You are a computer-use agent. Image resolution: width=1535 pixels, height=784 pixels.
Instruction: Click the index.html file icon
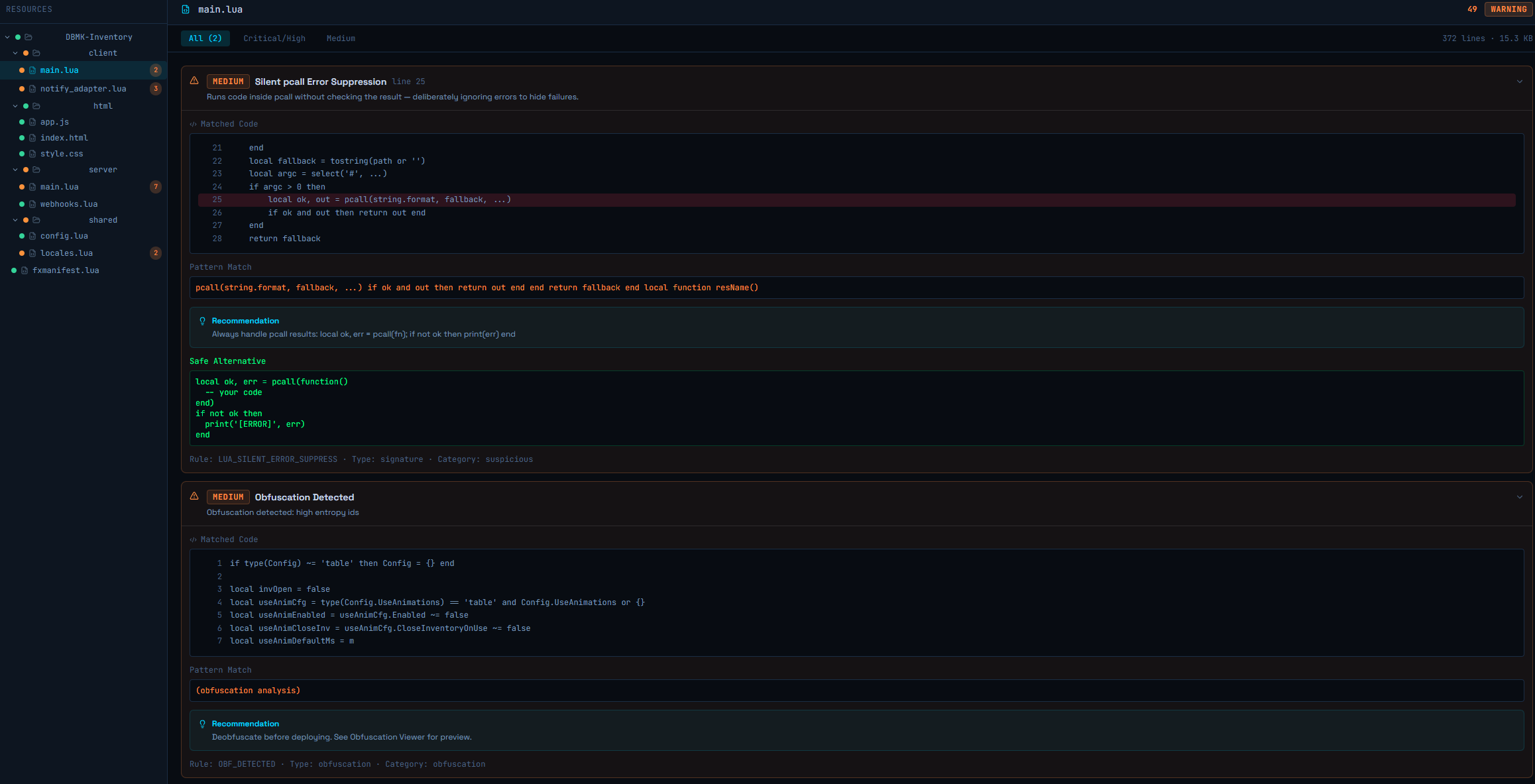[x=32, y=138]
